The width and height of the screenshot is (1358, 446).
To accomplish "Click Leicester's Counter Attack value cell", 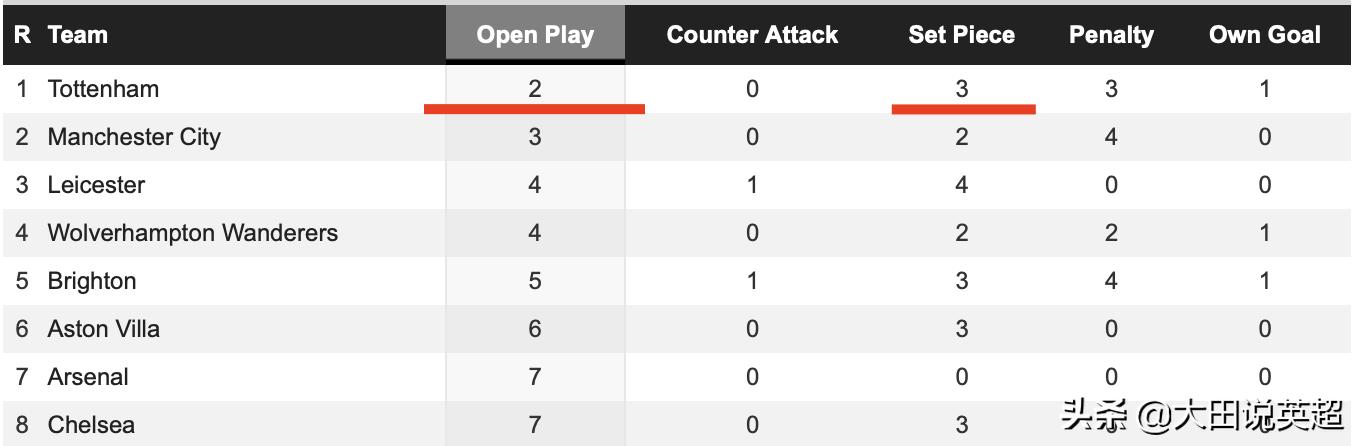I will [752, 185].
